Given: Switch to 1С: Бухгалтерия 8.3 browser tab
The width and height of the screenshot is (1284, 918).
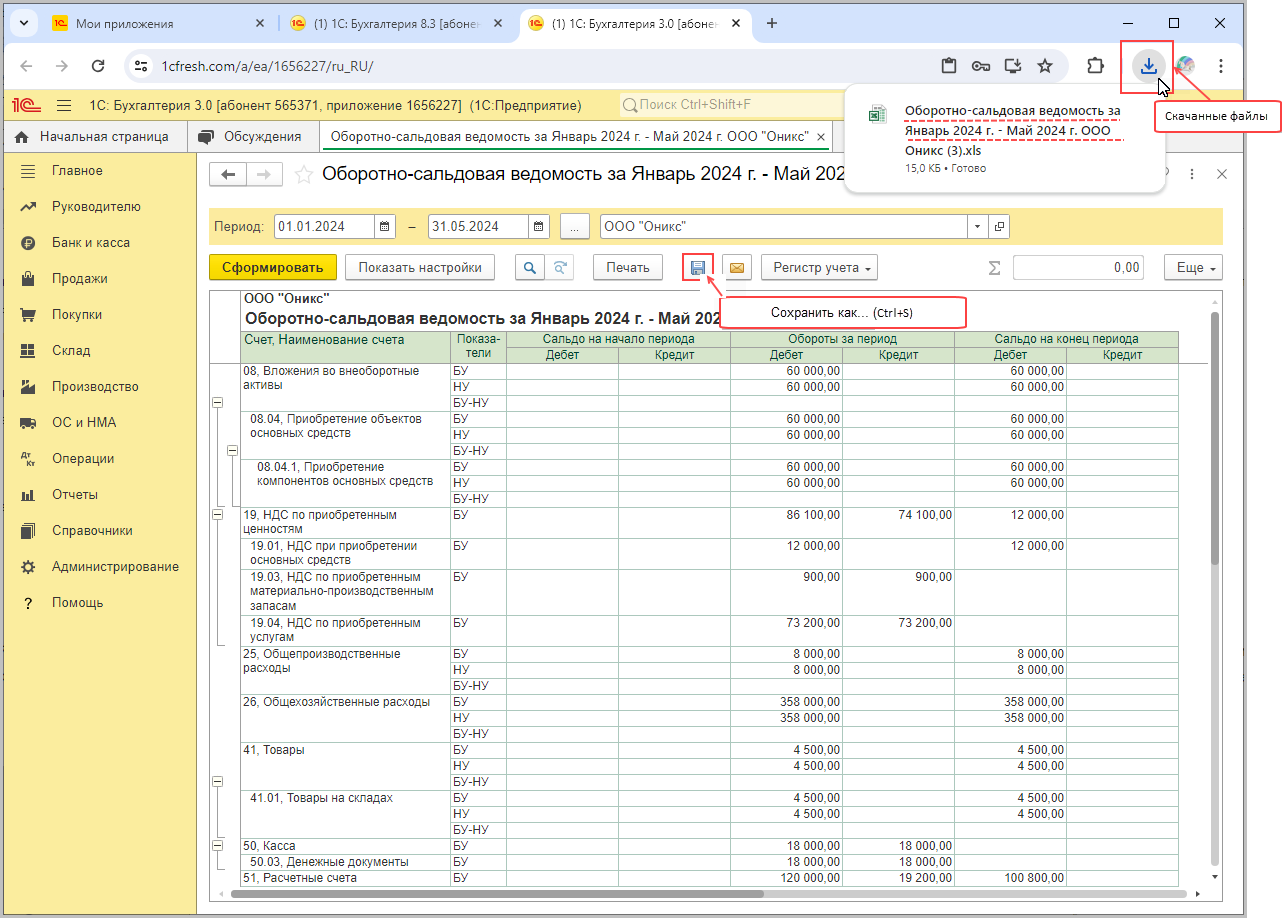Looking at the screenshot, I should (x=398, y=23).
